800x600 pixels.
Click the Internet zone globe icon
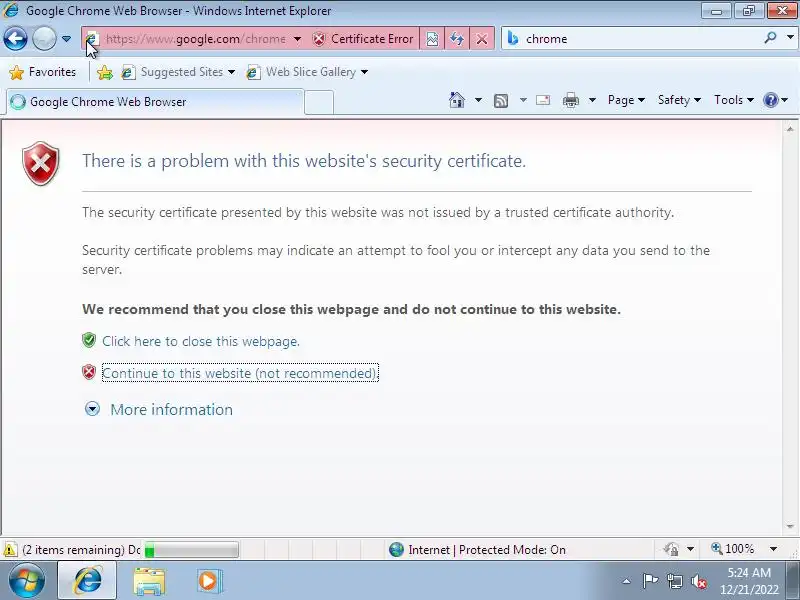[x=396, y=549]
